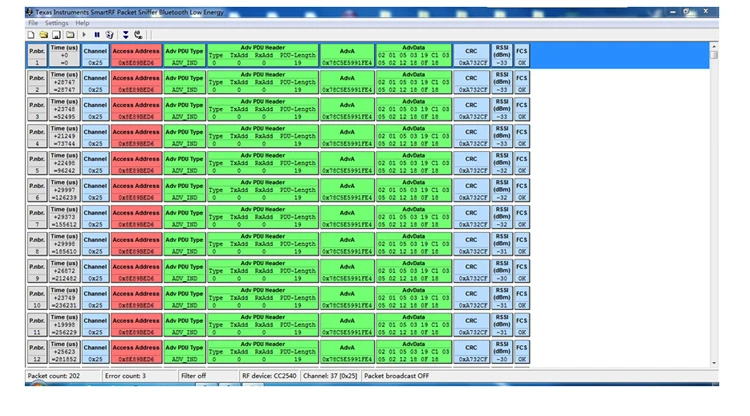Click the grey folder toolbar icon
The width and height of the screenshot is (750, 416).
[70, 35]
